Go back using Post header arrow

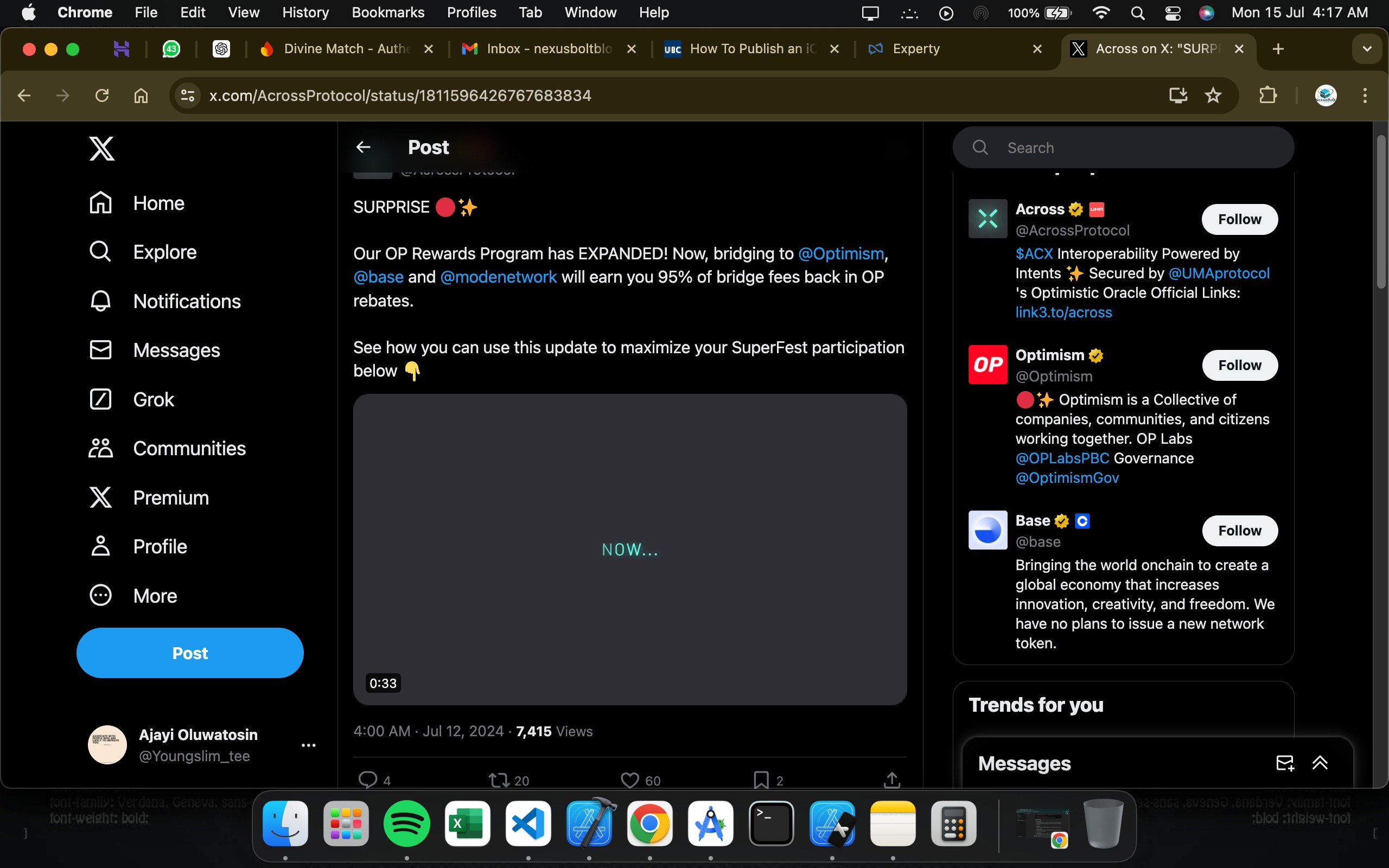(x=364, y=148)
